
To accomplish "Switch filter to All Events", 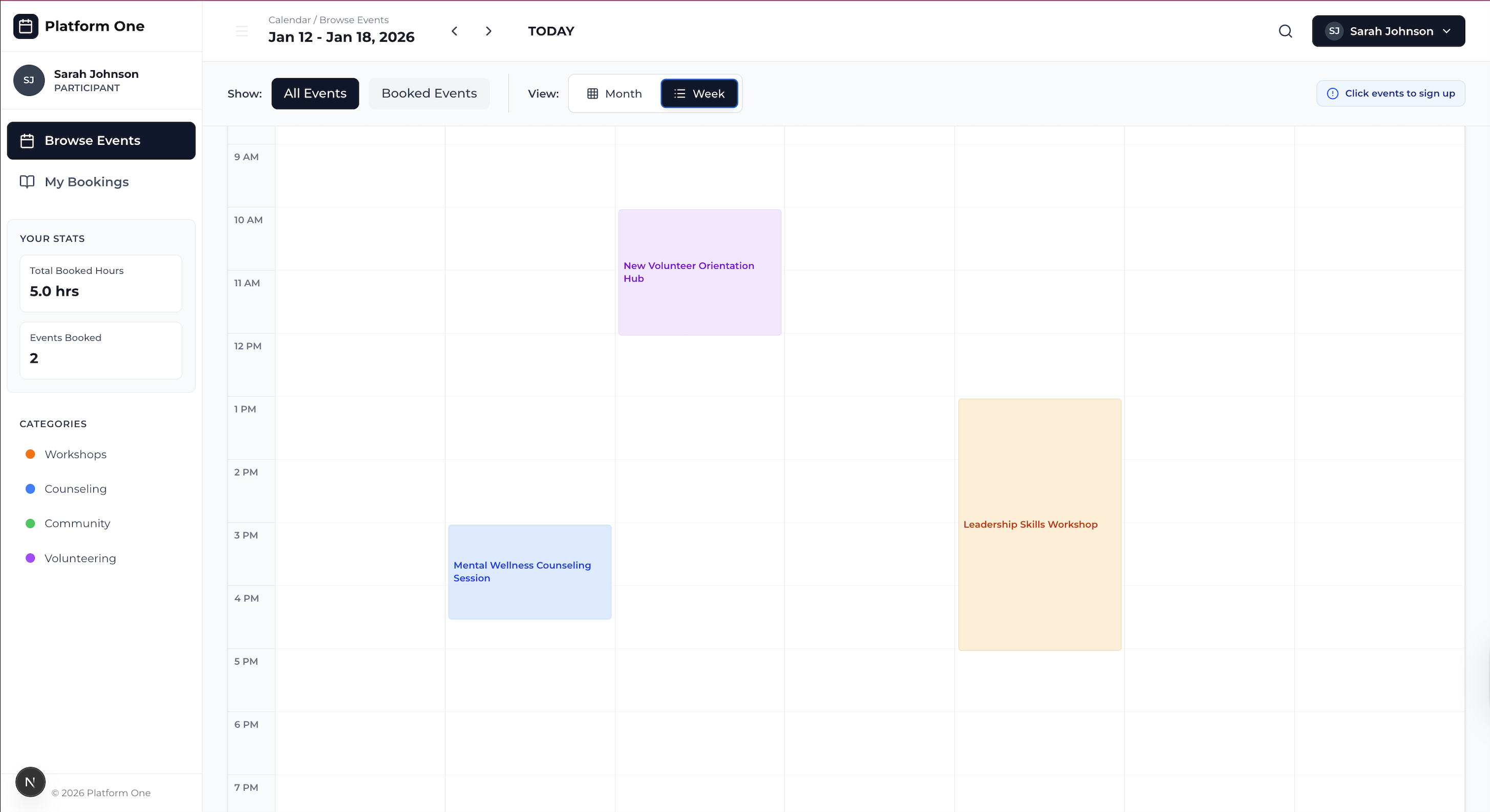I will [x=315, y=94].
